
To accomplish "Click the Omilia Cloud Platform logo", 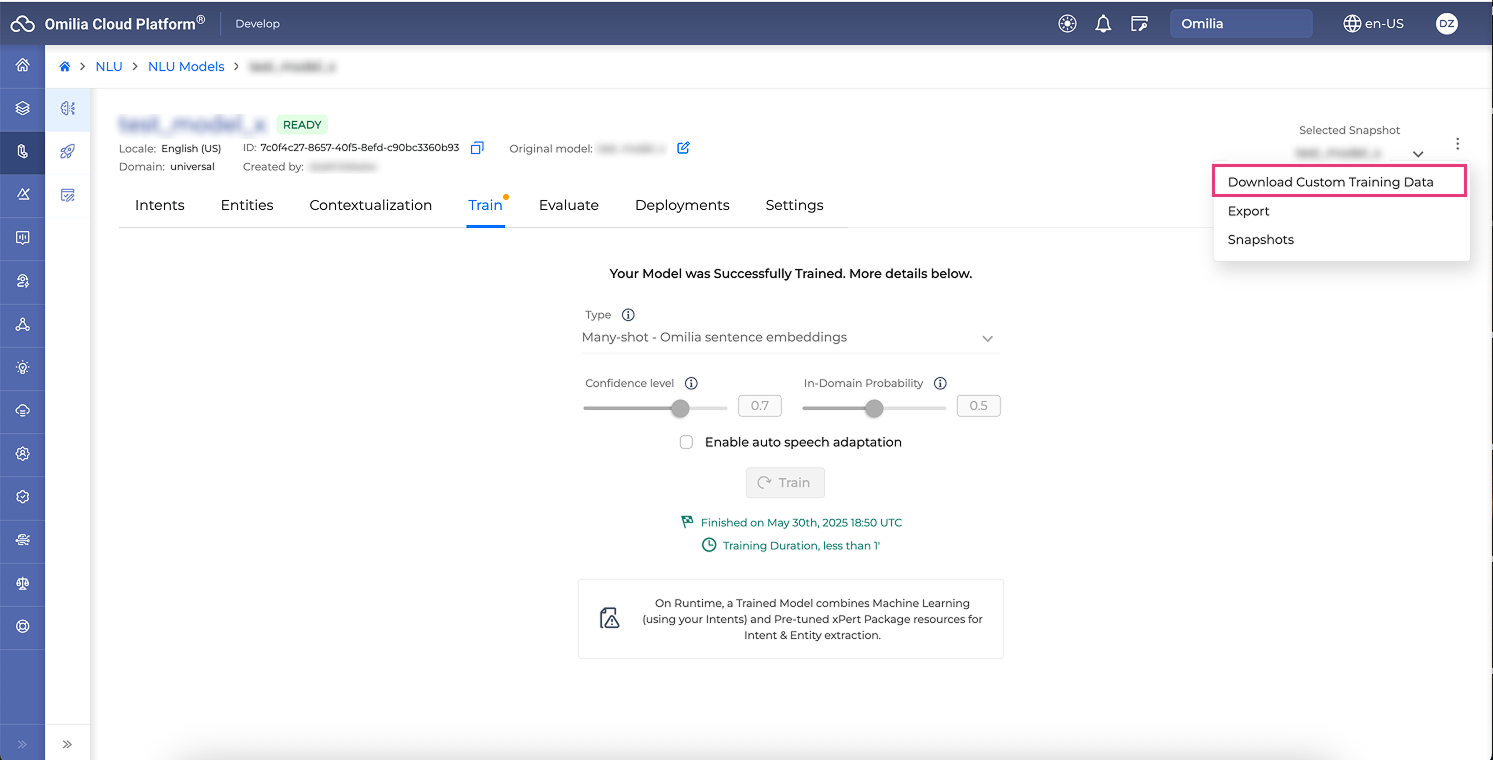I will click(107, 23).
